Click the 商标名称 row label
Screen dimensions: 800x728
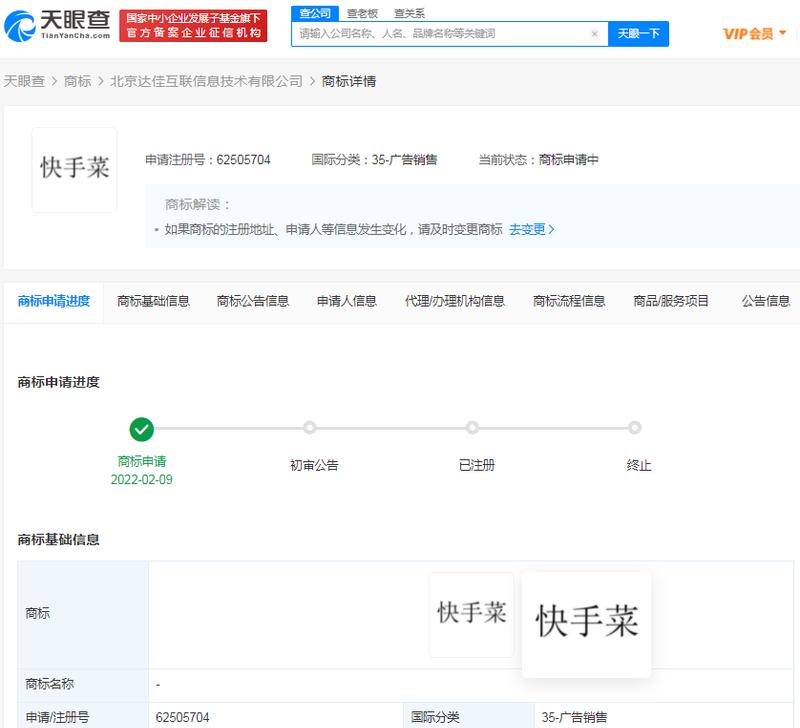pos(49,684)
